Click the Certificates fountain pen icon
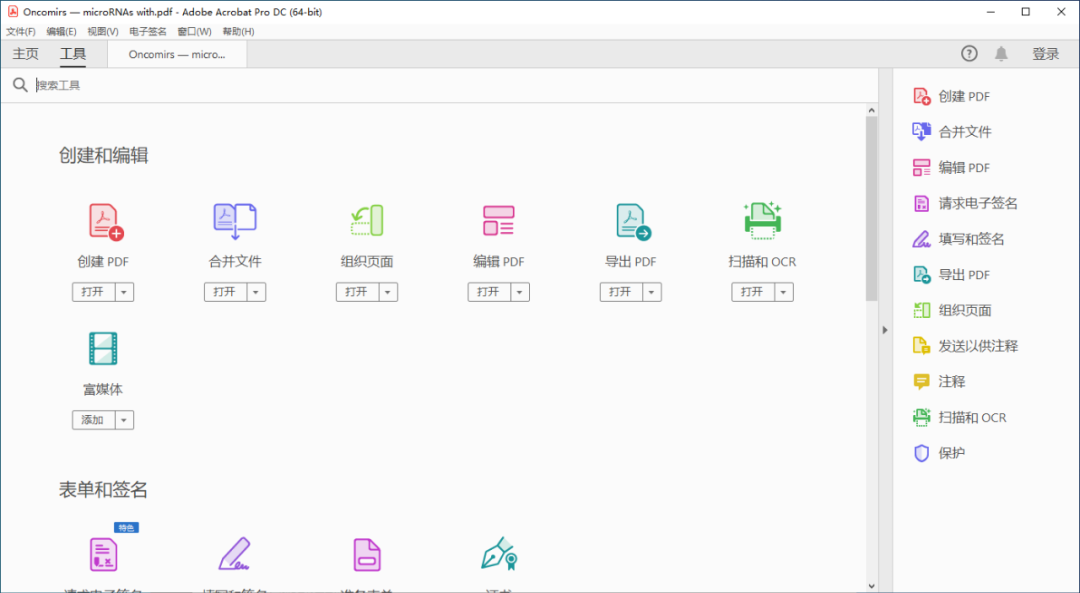 [x=499, y=554]
